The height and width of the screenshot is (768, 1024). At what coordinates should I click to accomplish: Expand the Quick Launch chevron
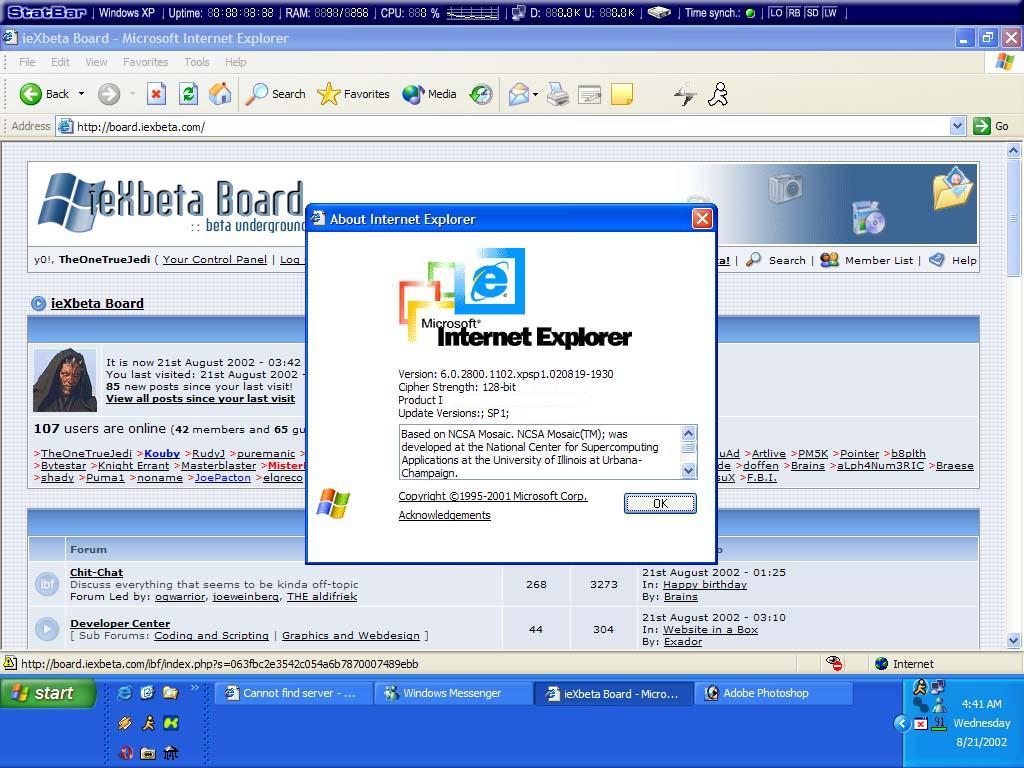(x=195, y=688)
